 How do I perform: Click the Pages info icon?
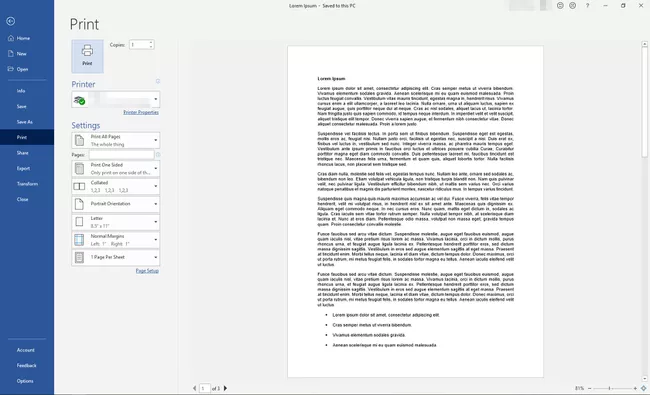[x=158, y=155]
